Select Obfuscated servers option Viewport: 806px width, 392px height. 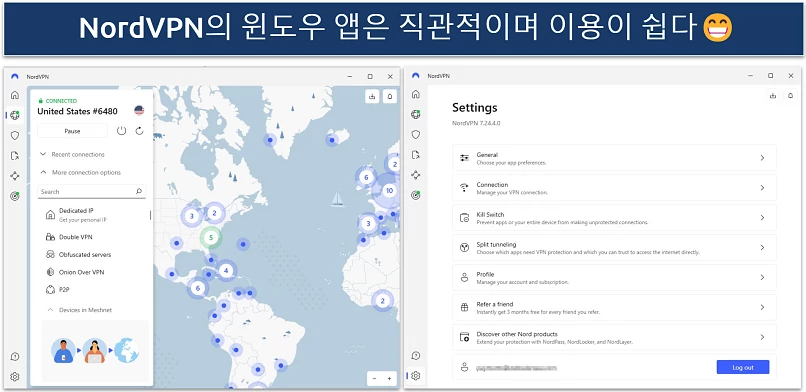pyautogui.click(x=78, y=254)
